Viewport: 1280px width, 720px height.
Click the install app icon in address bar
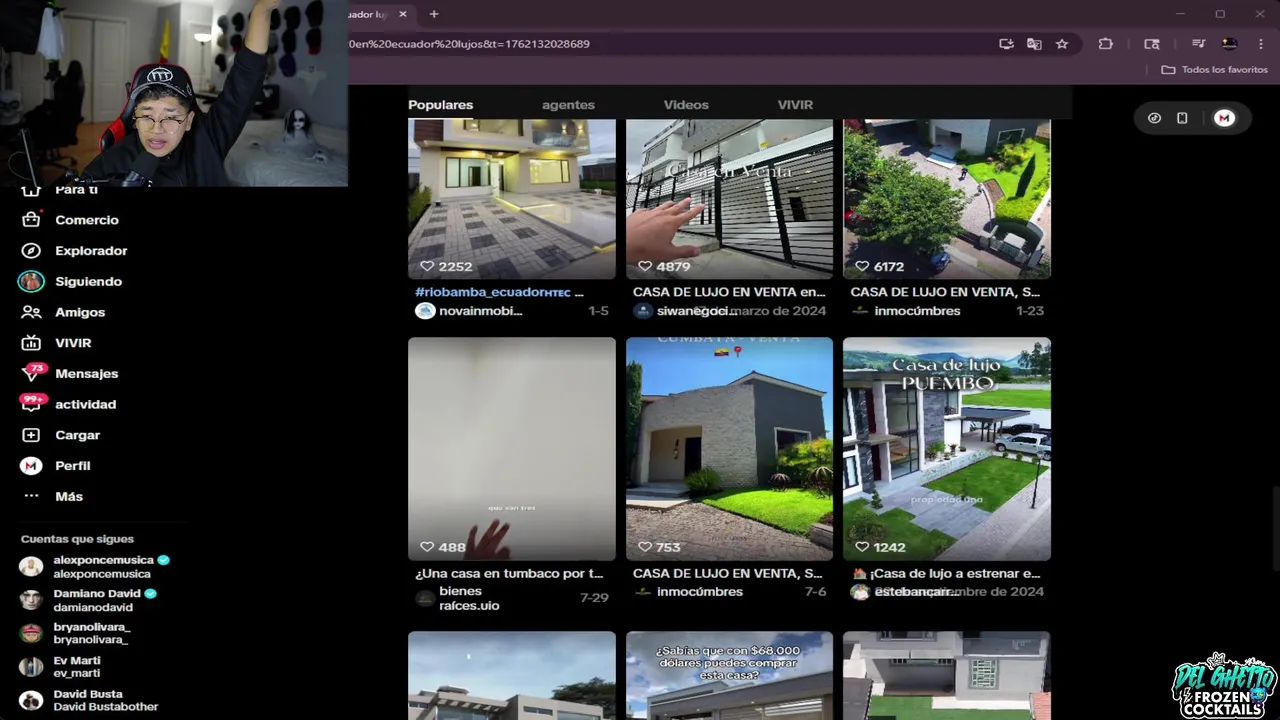click(x=1006, y=44)
